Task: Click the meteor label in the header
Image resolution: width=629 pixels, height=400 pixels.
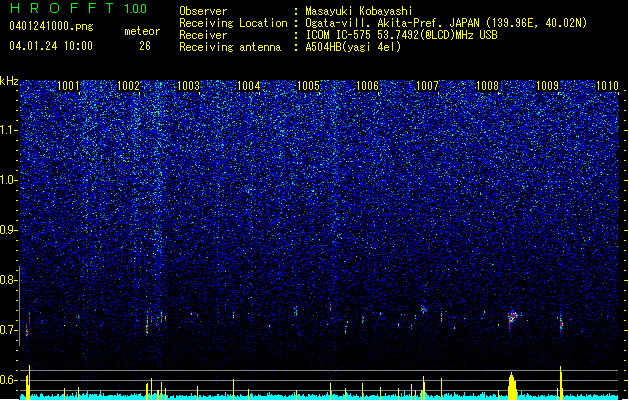Action: tap(142, 31)
